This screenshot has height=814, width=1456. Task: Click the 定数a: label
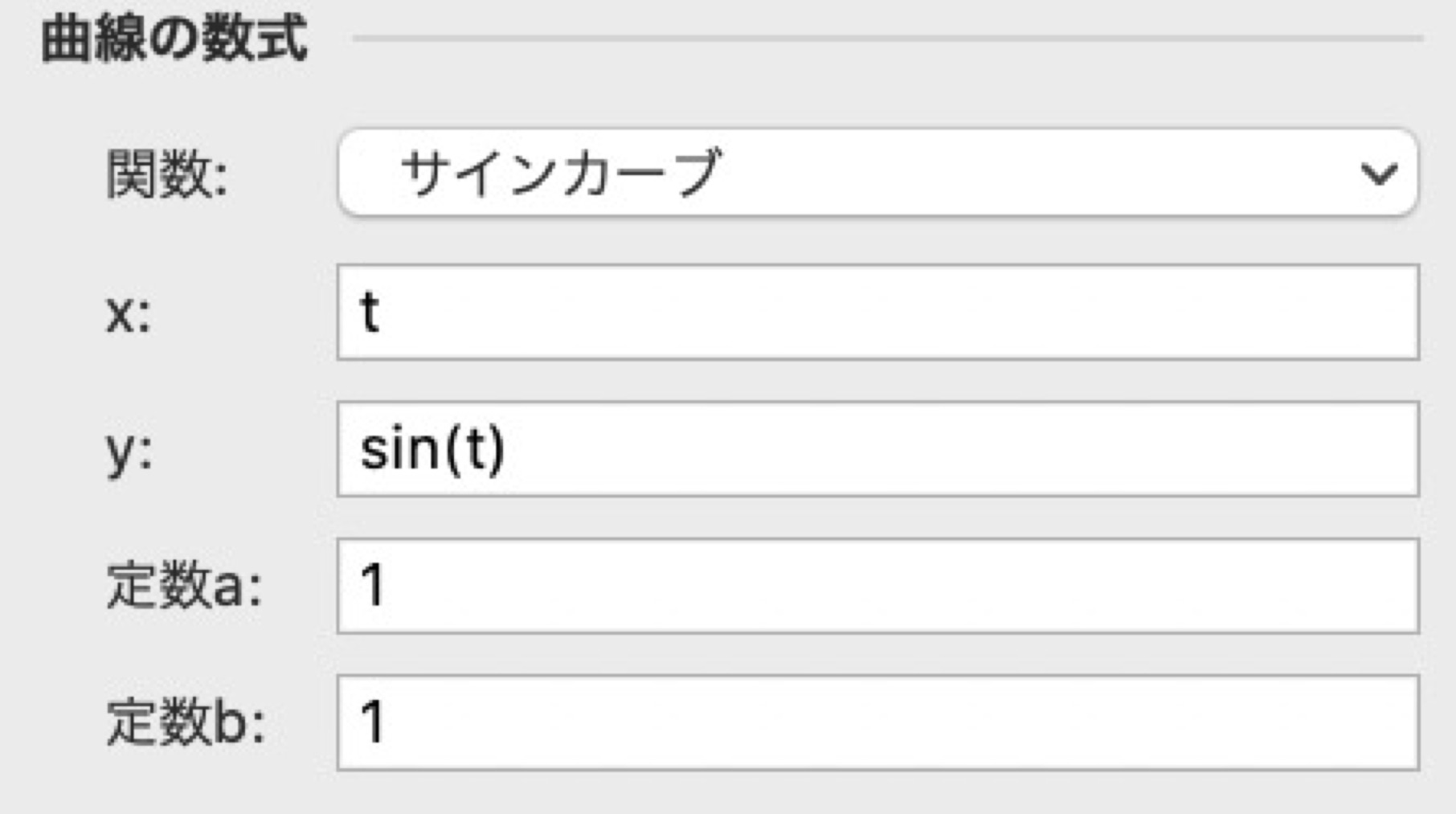[x=184, y=586]
